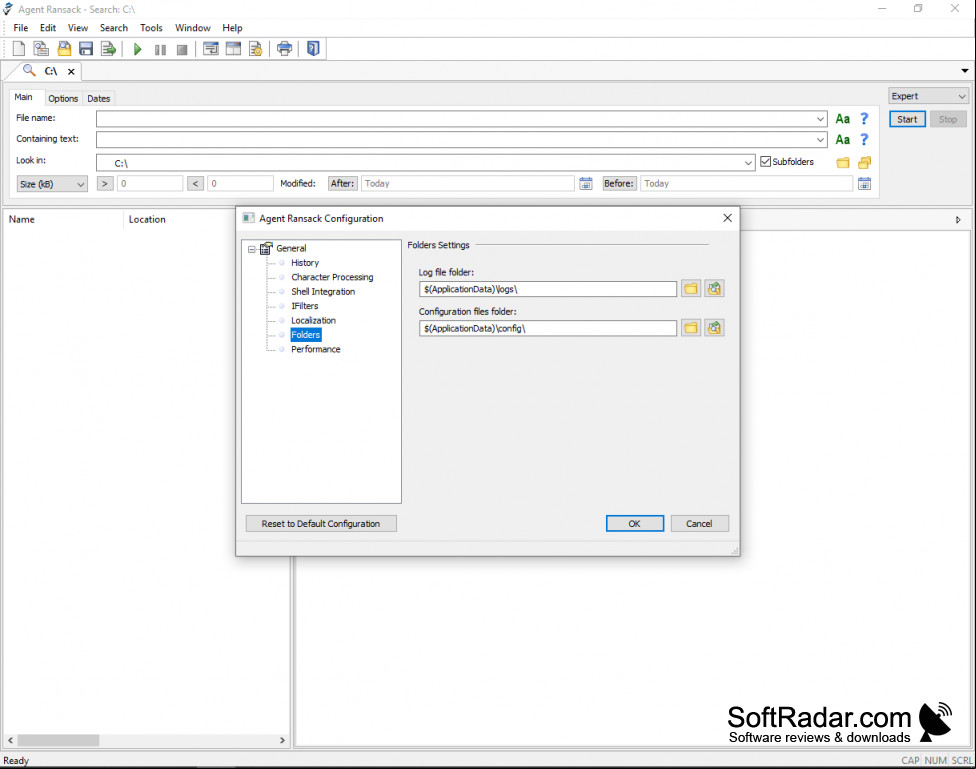The height and width of the screenshot is (769, 976).
Task: Open the Edit menu
Action: (x=48, y=28)
